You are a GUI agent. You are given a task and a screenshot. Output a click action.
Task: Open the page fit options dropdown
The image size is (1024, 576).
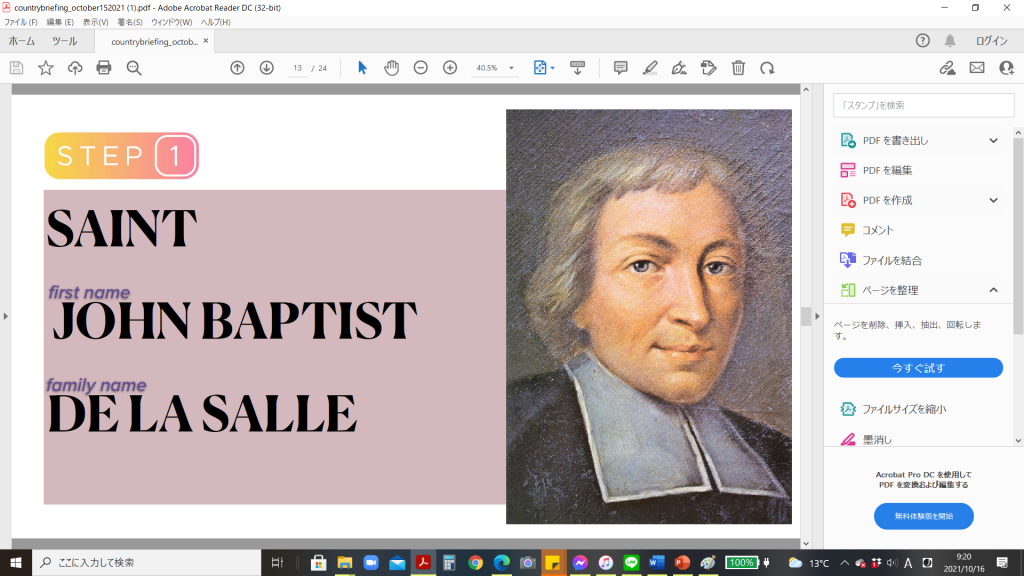[552, 68]
